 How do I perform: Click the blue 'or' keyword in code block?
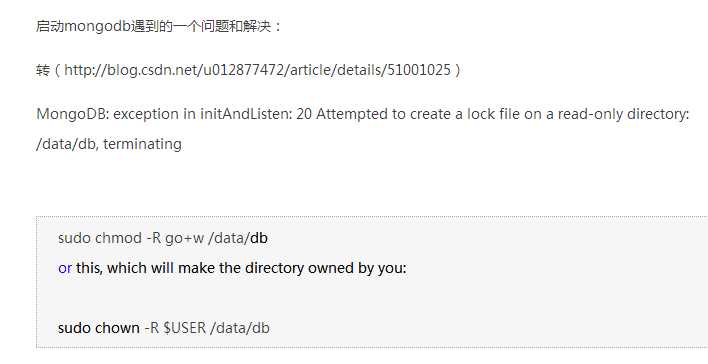click(65, 268)
